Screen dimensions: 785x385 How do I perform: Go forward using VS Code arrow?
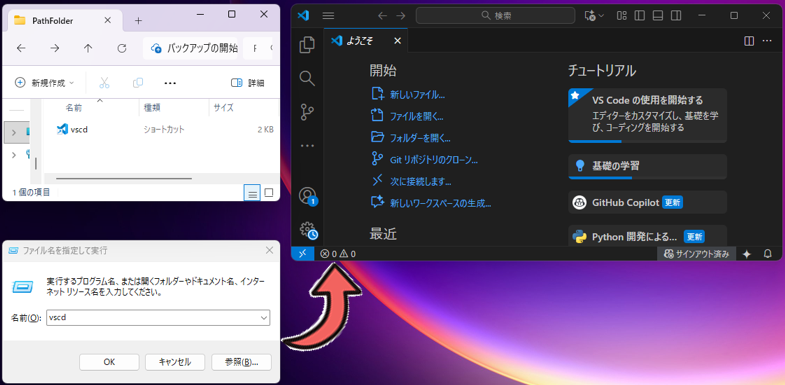(x=401, y=16)
